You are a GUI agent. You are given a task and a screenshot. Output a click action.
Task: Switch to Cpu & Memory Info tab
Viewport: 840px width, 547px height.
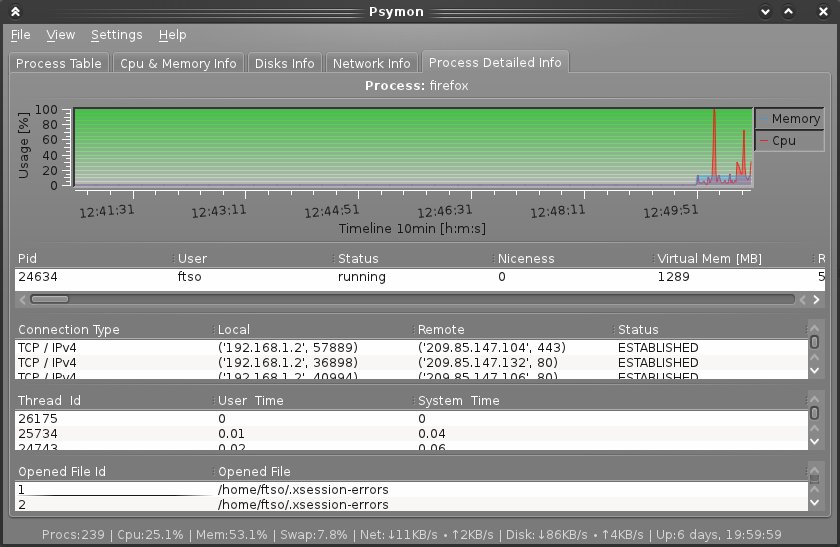coord(178,63)
